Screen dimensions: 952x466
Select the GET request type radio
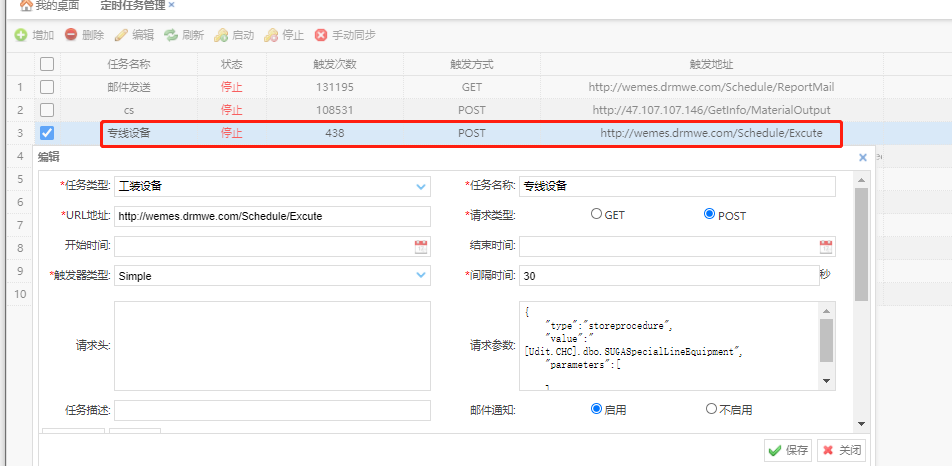pos(597,214)
